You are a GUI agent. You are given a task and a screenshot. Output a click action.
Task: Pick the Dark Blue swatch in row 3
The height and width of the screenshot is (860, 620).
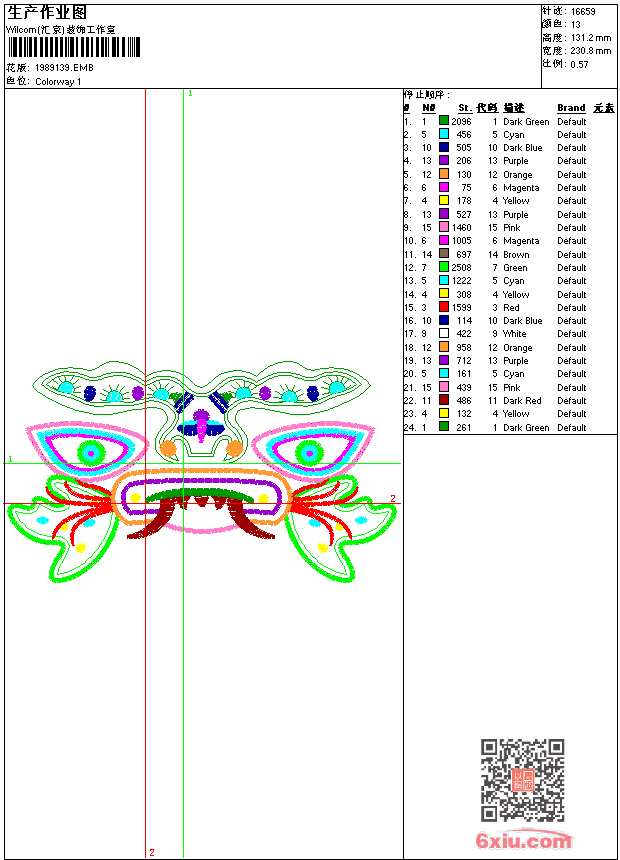pos(444,147)
